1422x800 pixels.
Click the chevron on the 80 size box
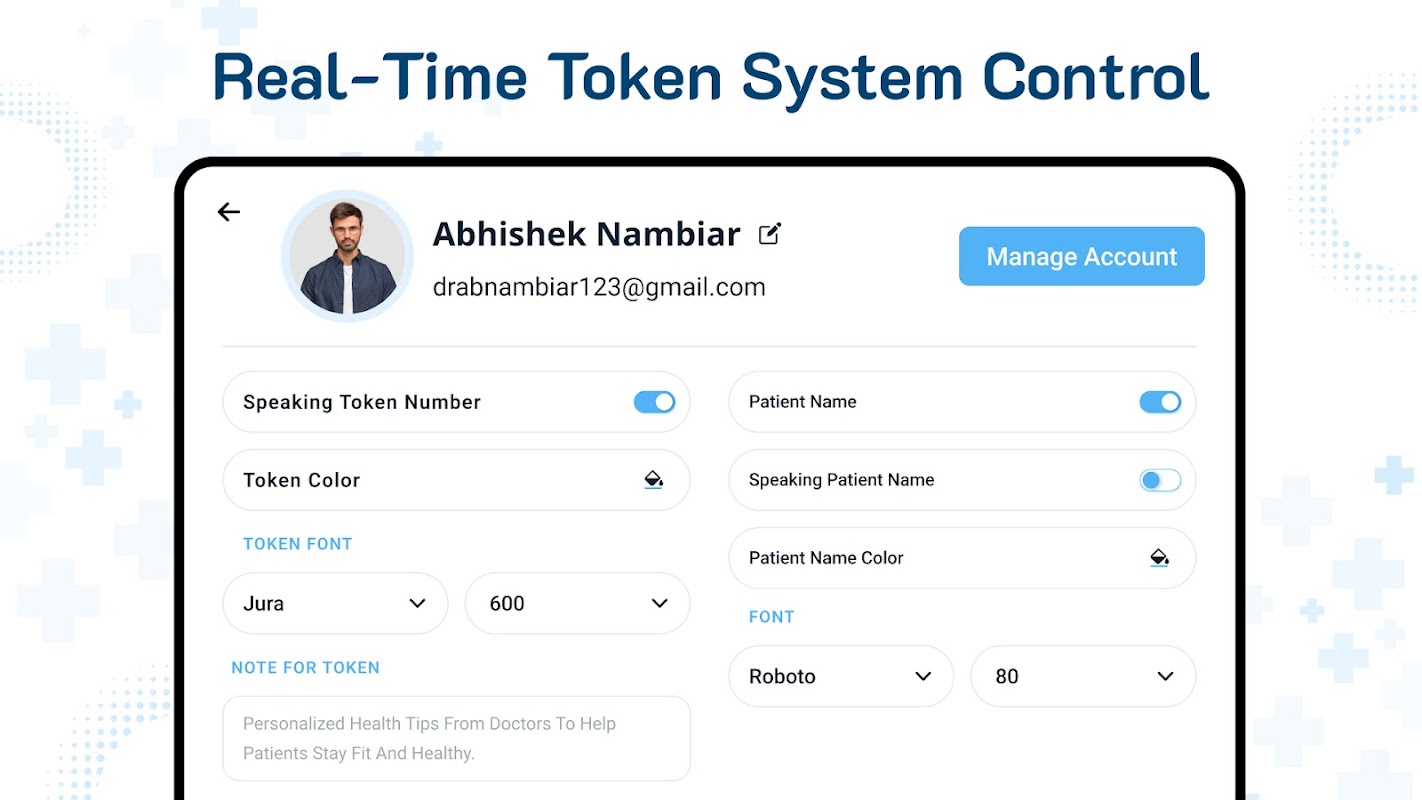point(1165,676)
